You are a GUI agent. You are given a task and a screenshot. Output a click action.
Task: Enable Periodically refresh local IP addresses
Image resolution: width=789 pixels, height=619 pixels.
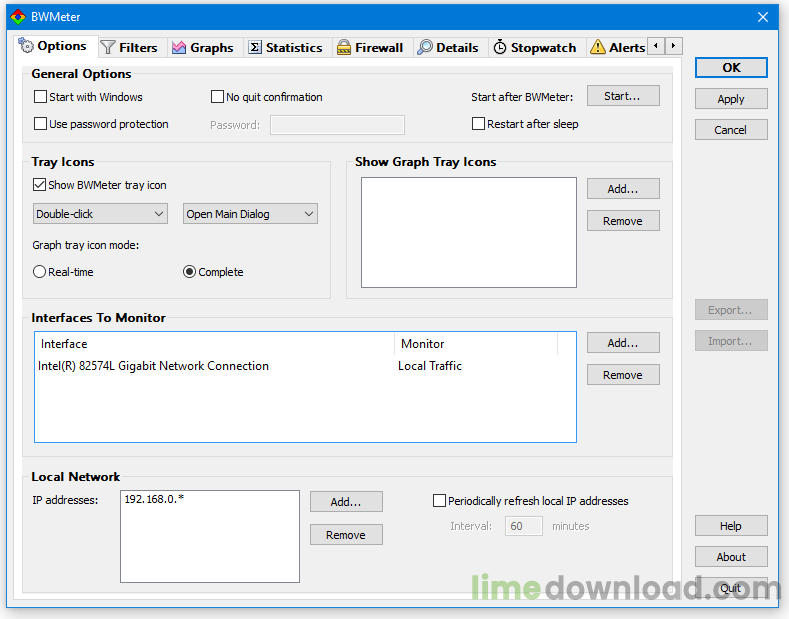pyautogui.click(x=439, y=501)
